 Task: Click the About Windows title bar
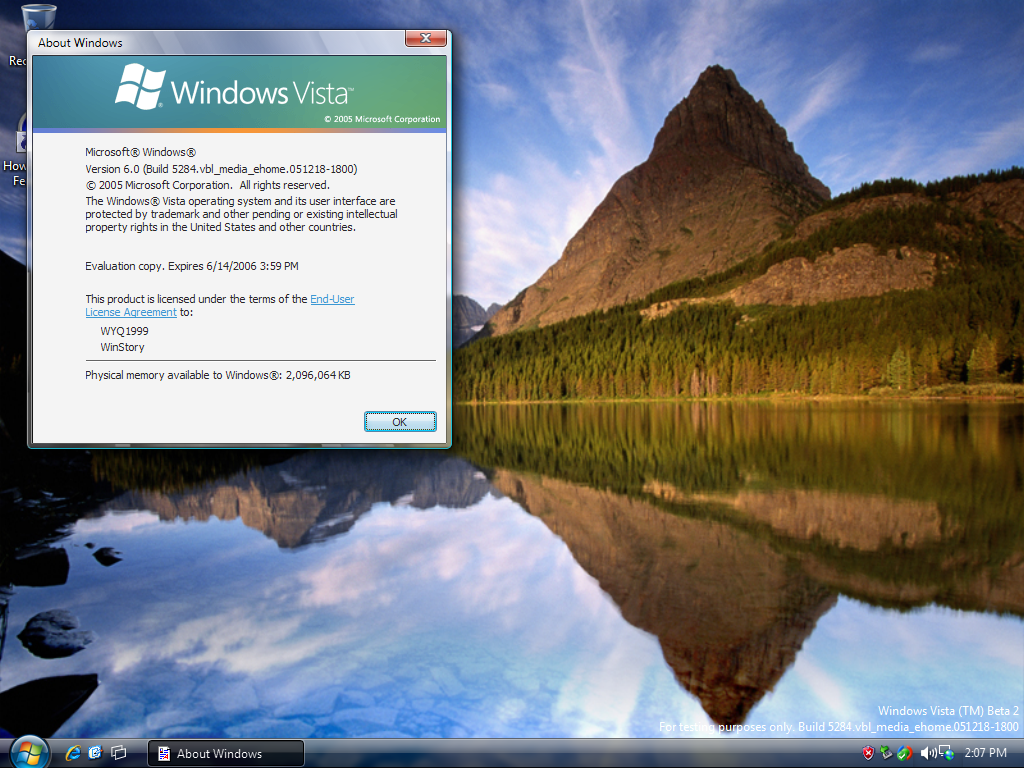219,42
